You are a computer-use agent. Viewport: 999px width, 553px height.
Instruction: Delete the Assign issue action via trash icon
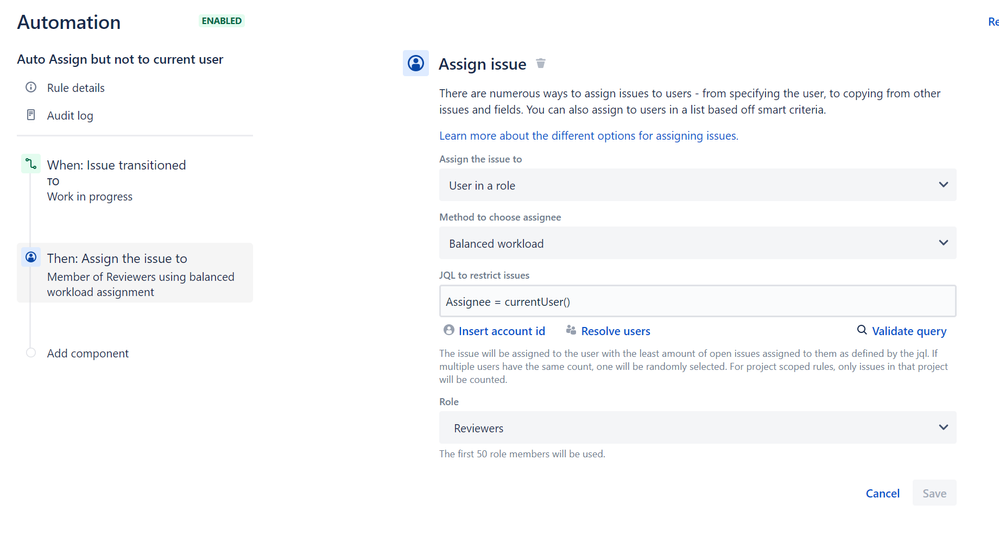pos(540,63)
